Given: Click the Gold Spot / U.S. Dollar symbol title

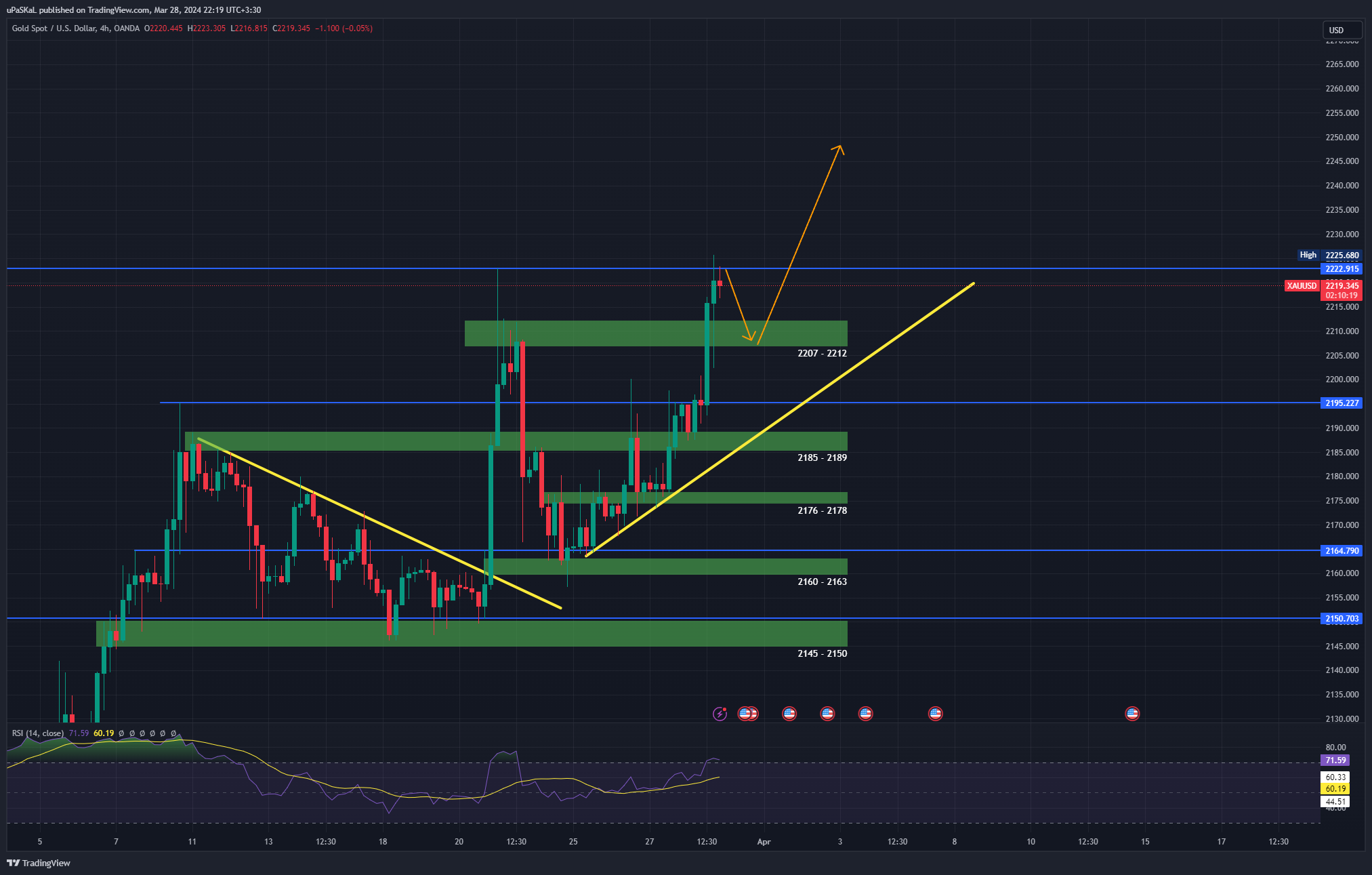Looking at the screenshot, I should [54, 28].
